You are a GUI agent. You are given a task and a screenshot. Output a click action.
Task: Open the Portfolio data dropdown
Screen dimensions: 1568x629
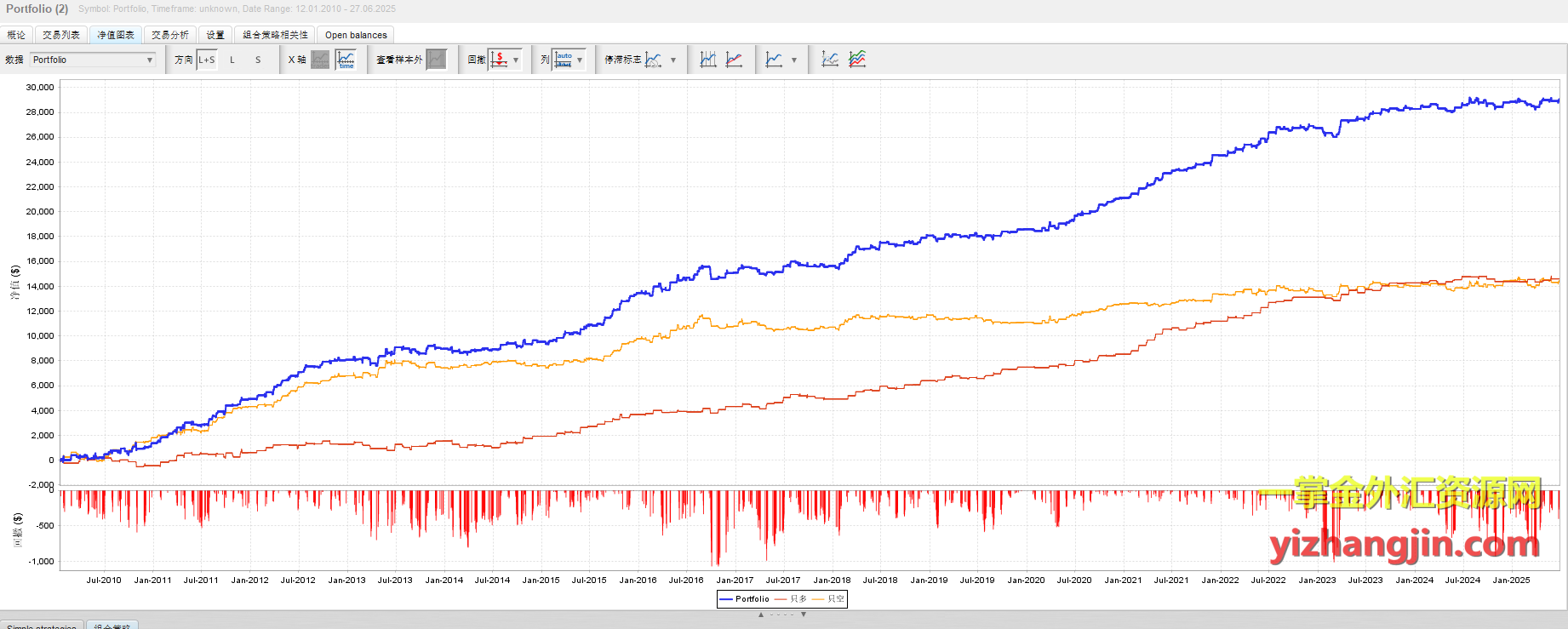point(93,60)
